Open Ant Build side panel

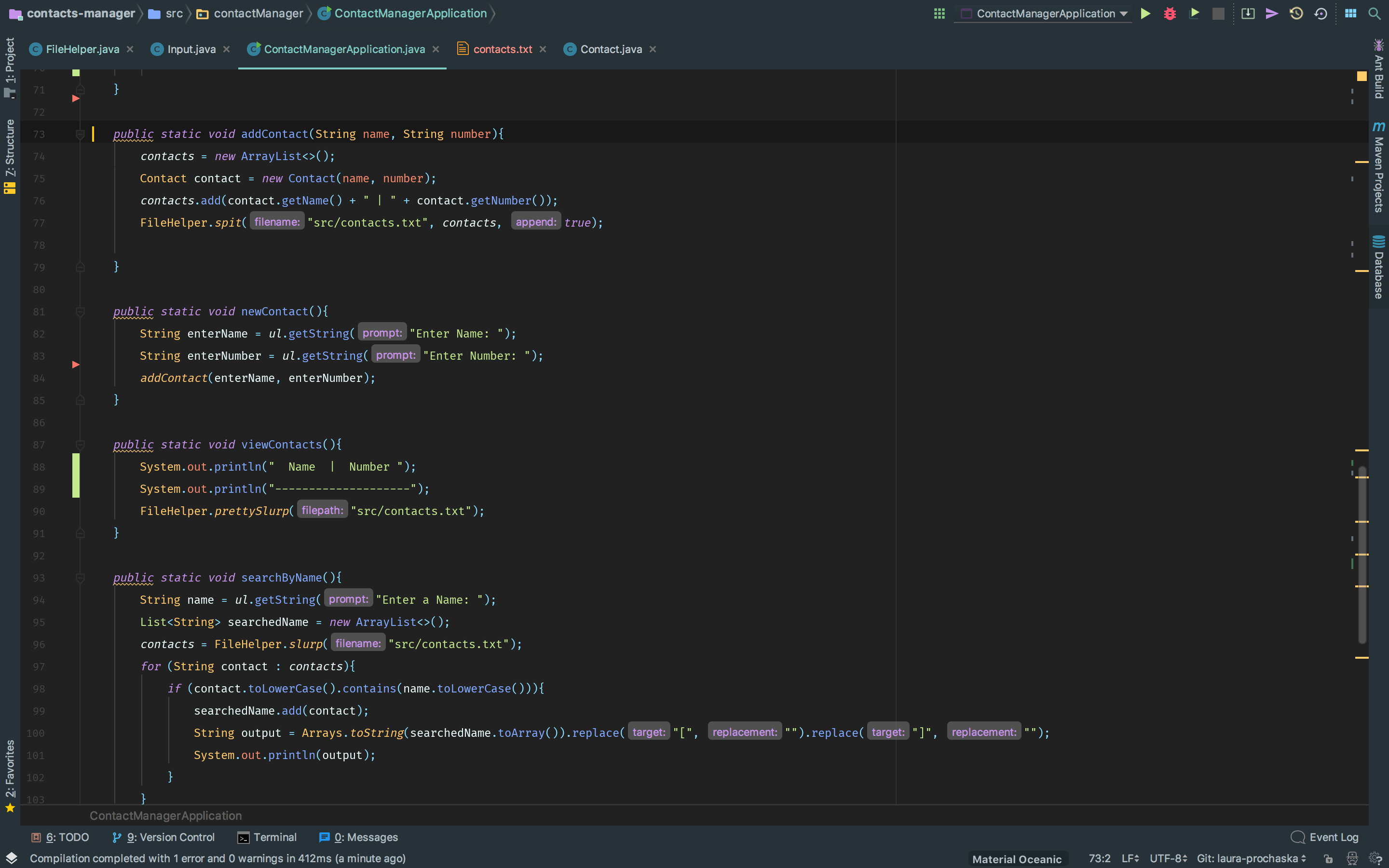1379,69
